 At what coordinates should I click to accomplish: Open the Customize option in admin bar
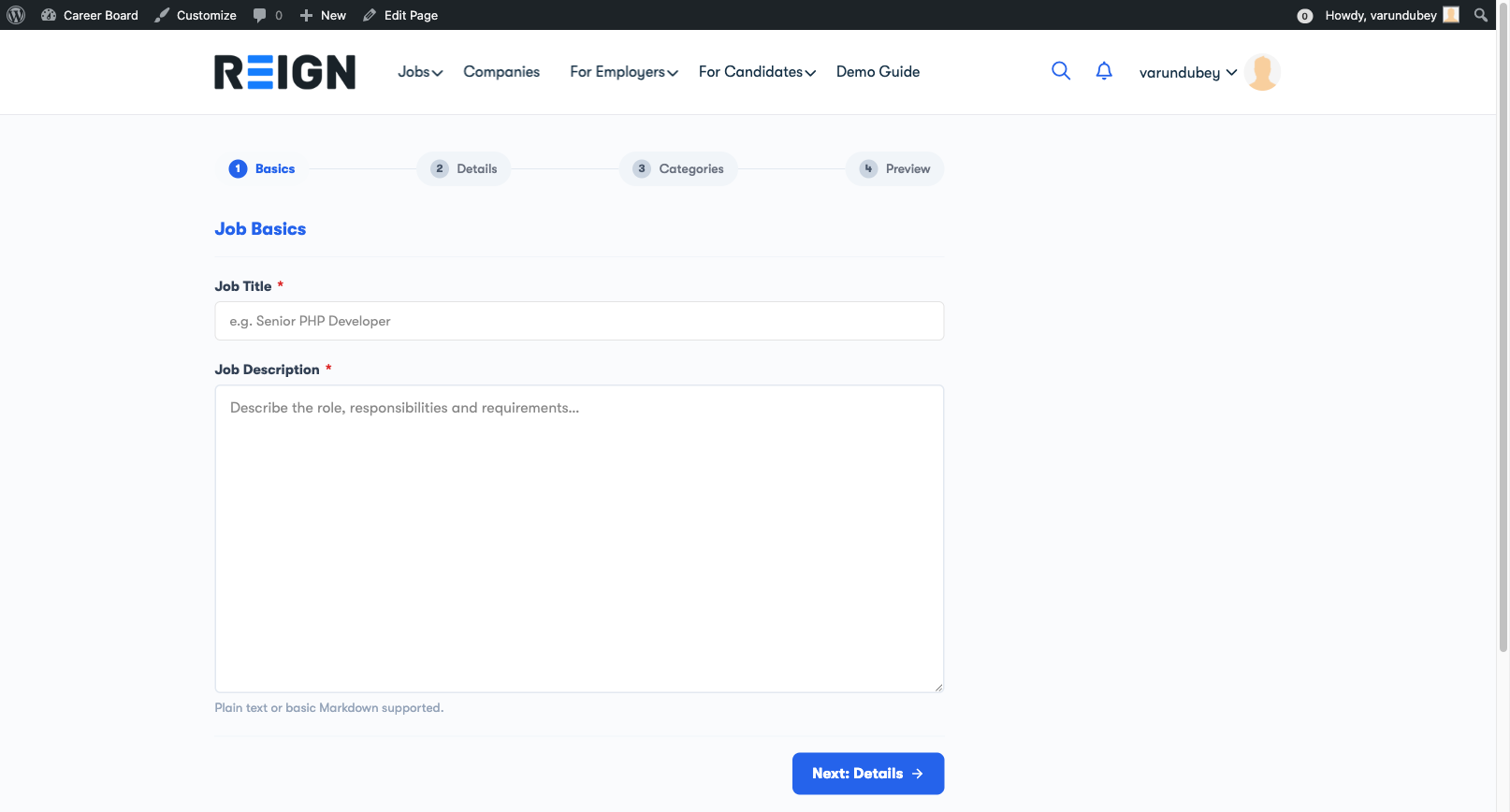coord(196,15)
